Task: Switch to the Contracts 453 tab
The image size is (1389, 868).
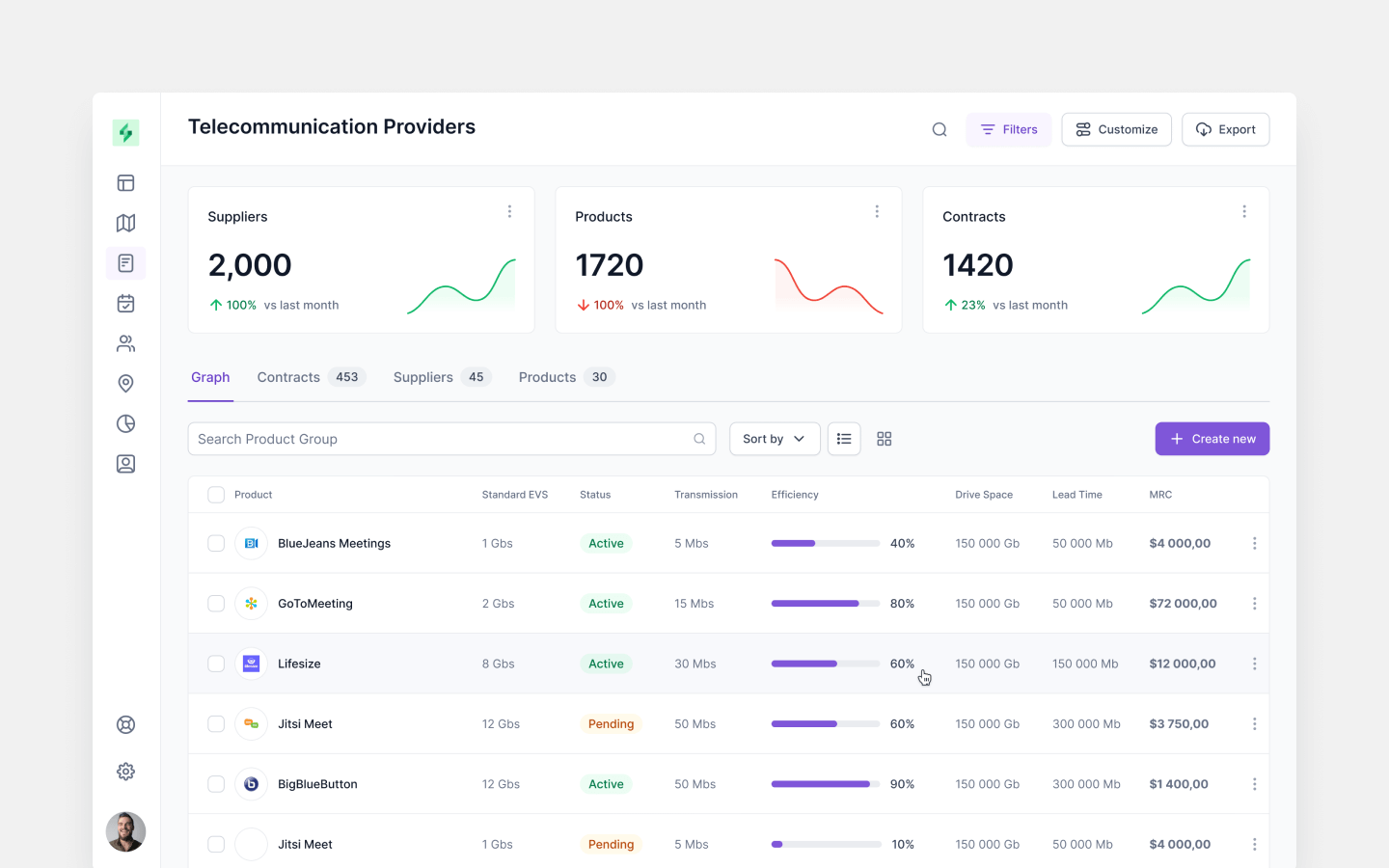Action: (313, 377)
